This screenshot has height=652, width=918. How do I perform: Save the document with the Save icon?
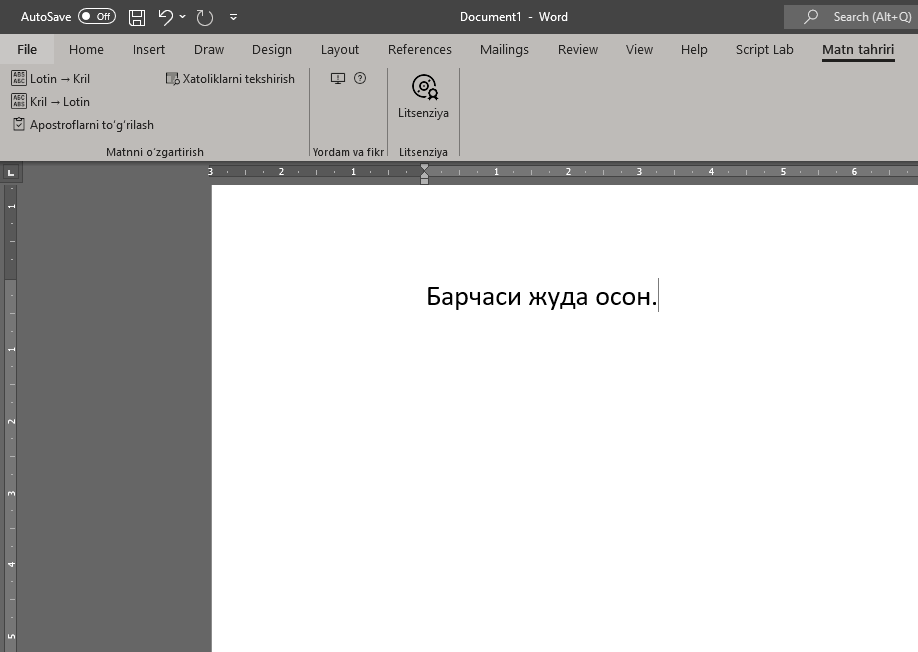135,16
